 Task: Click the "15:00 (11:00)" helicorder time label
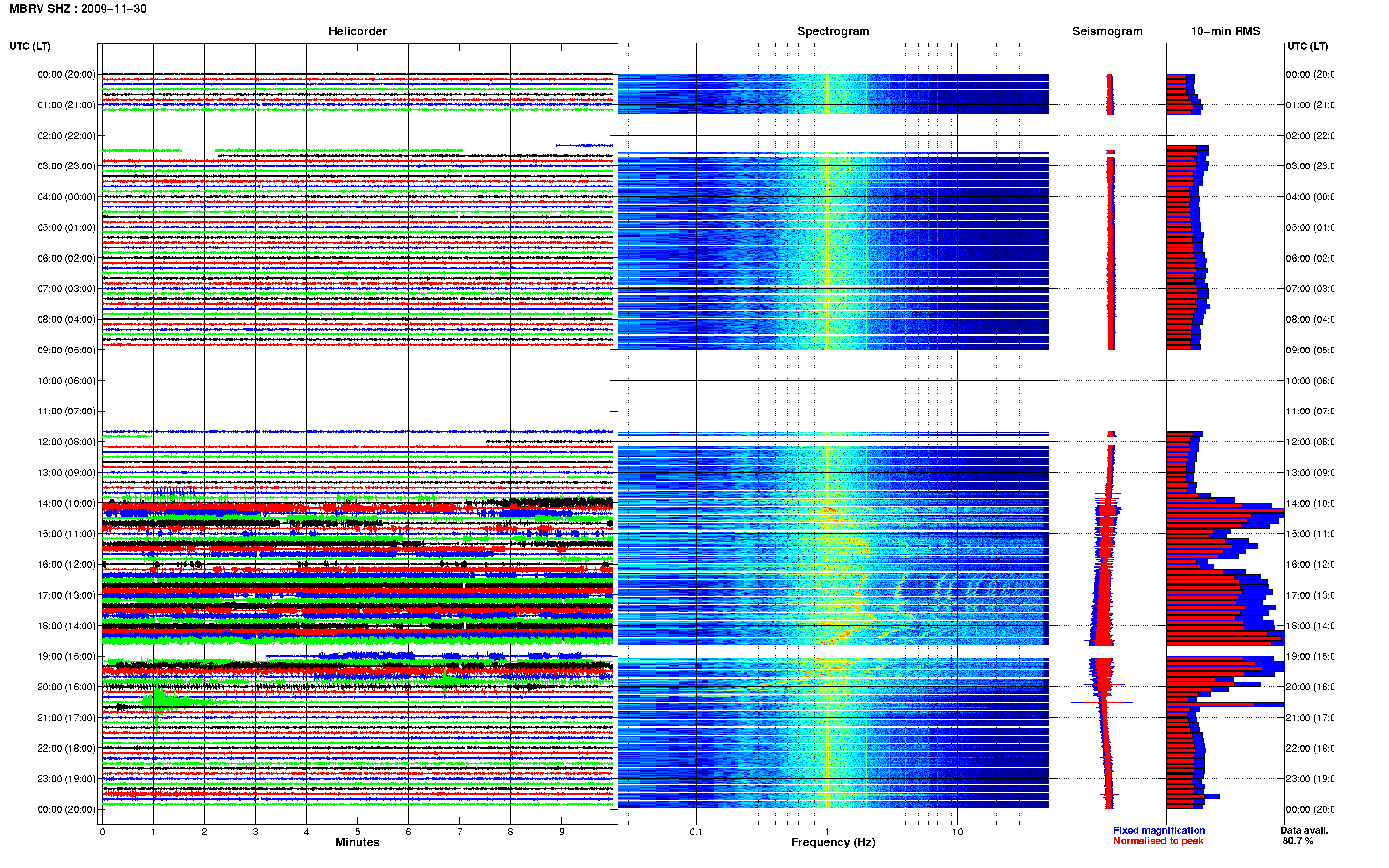tap(66, 533)
